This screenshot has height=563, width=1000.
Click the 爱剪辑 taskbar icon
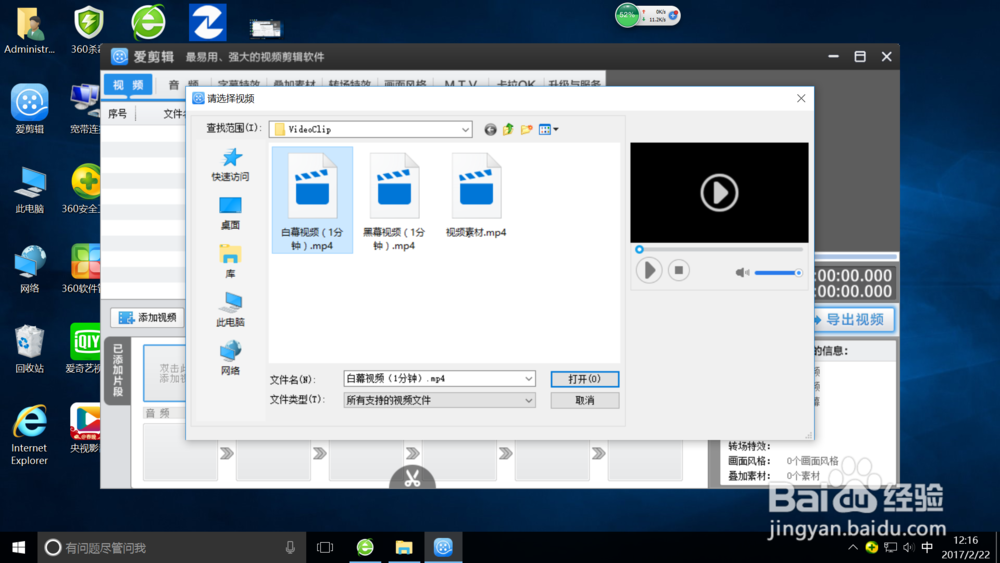point(443,548)
